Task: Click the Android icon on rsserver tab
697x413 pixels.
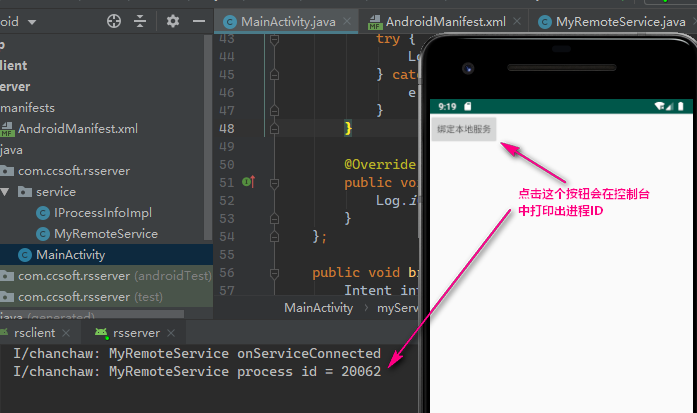Action: coord(101,333)
